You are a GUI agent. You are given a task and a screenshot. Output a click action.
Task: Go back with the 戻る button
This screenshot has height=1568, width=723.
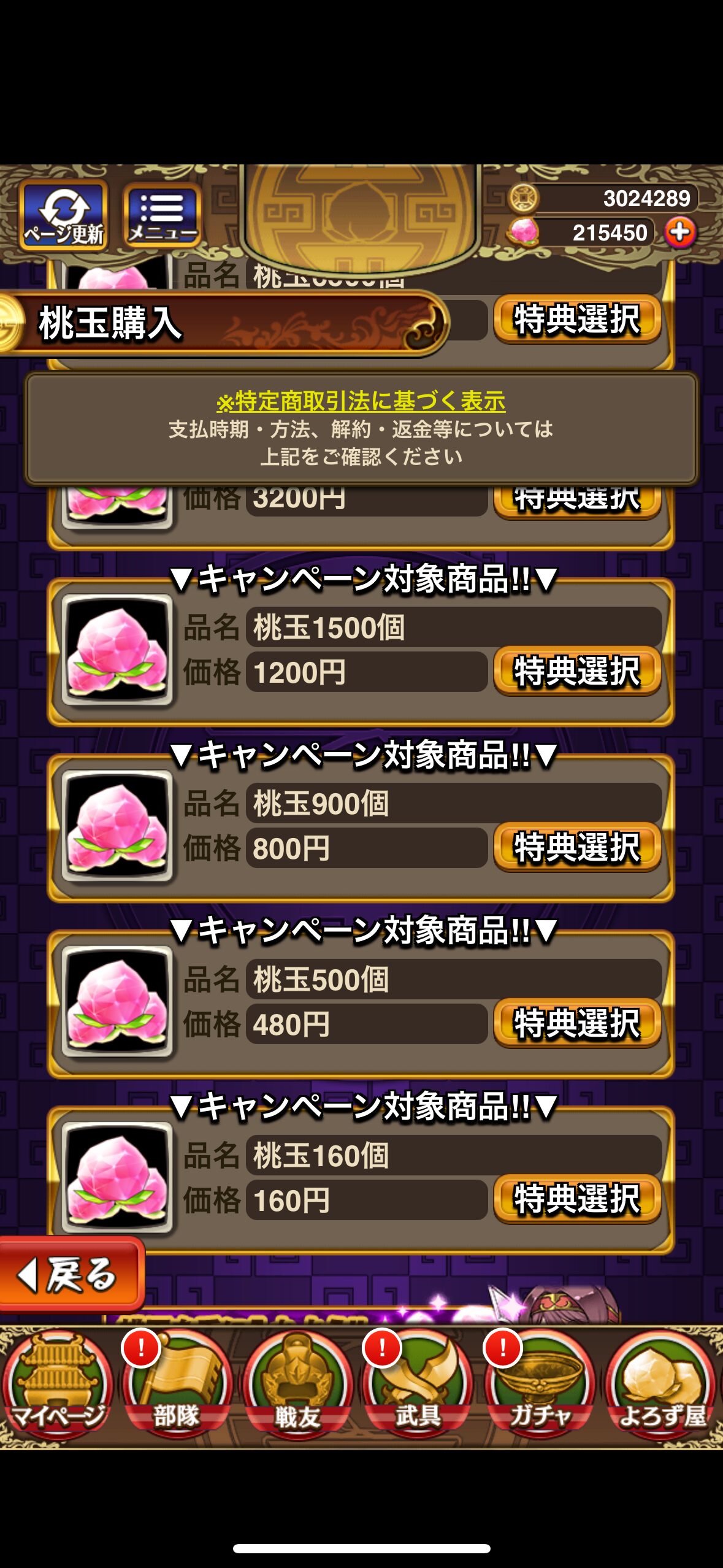(71, 1275)
